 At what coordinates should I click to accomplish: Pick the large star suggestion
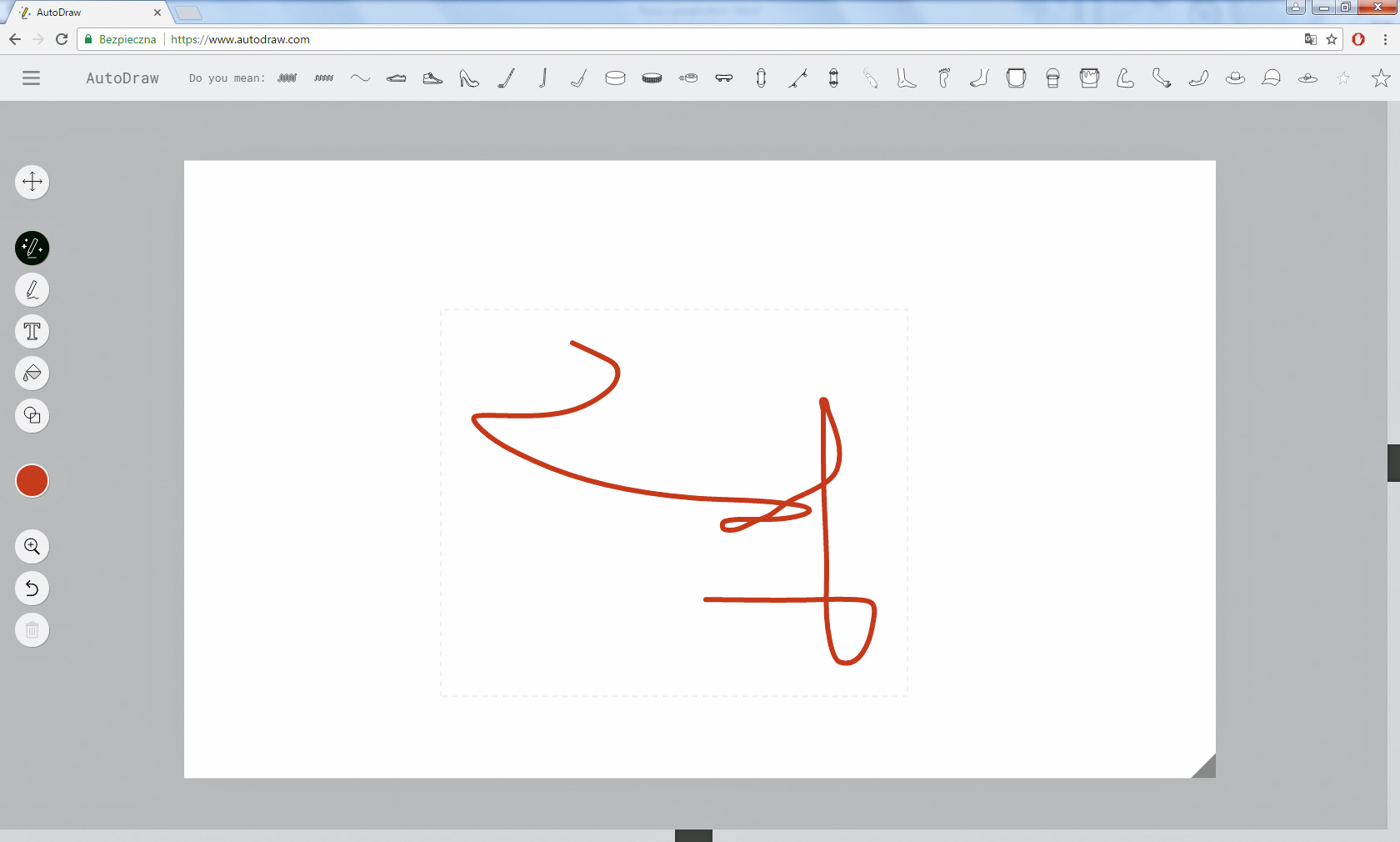coord(1380,78)
